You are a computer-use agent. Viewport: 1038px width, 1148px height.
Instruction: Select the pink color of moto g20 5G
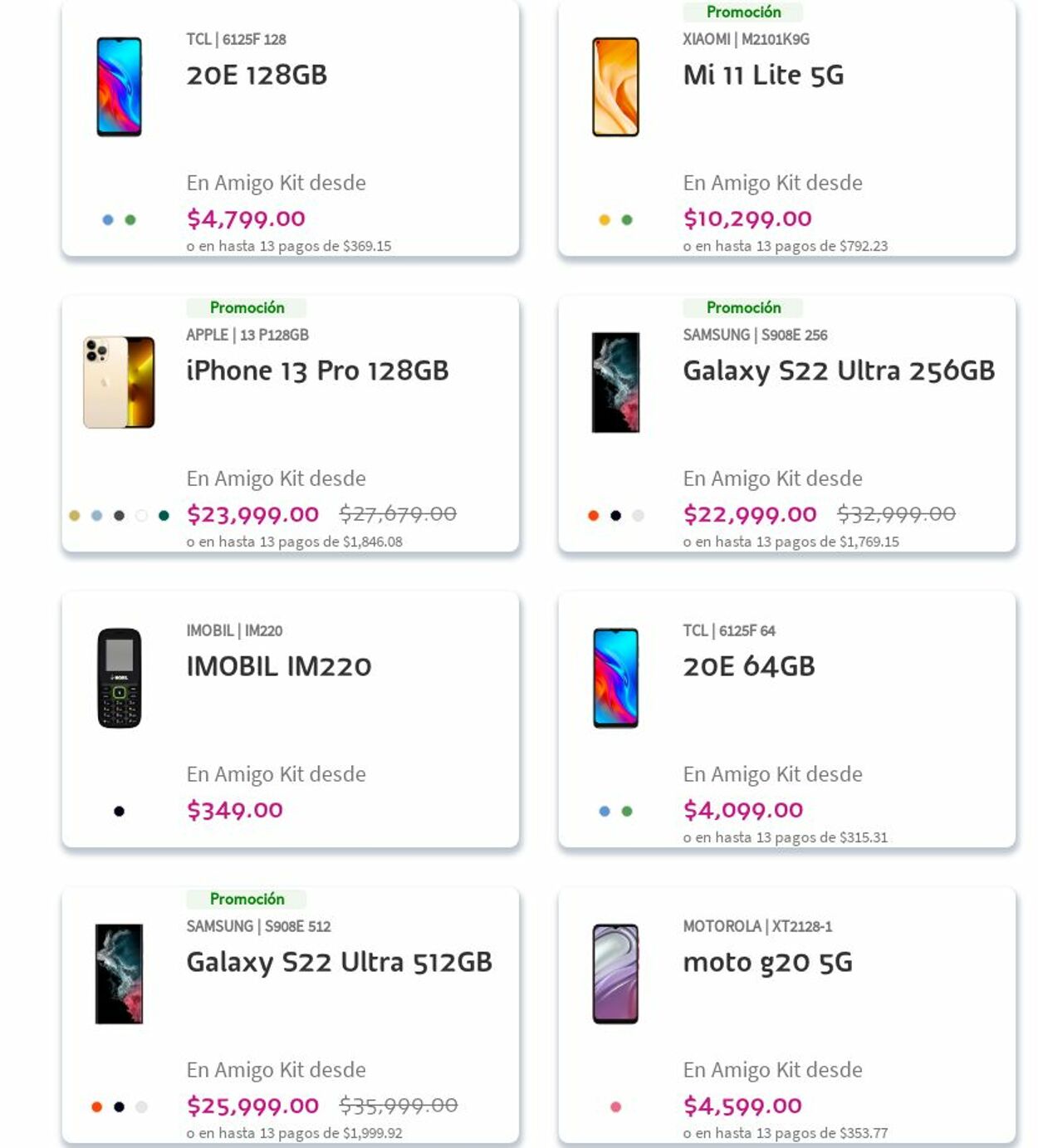point(615,1106)
